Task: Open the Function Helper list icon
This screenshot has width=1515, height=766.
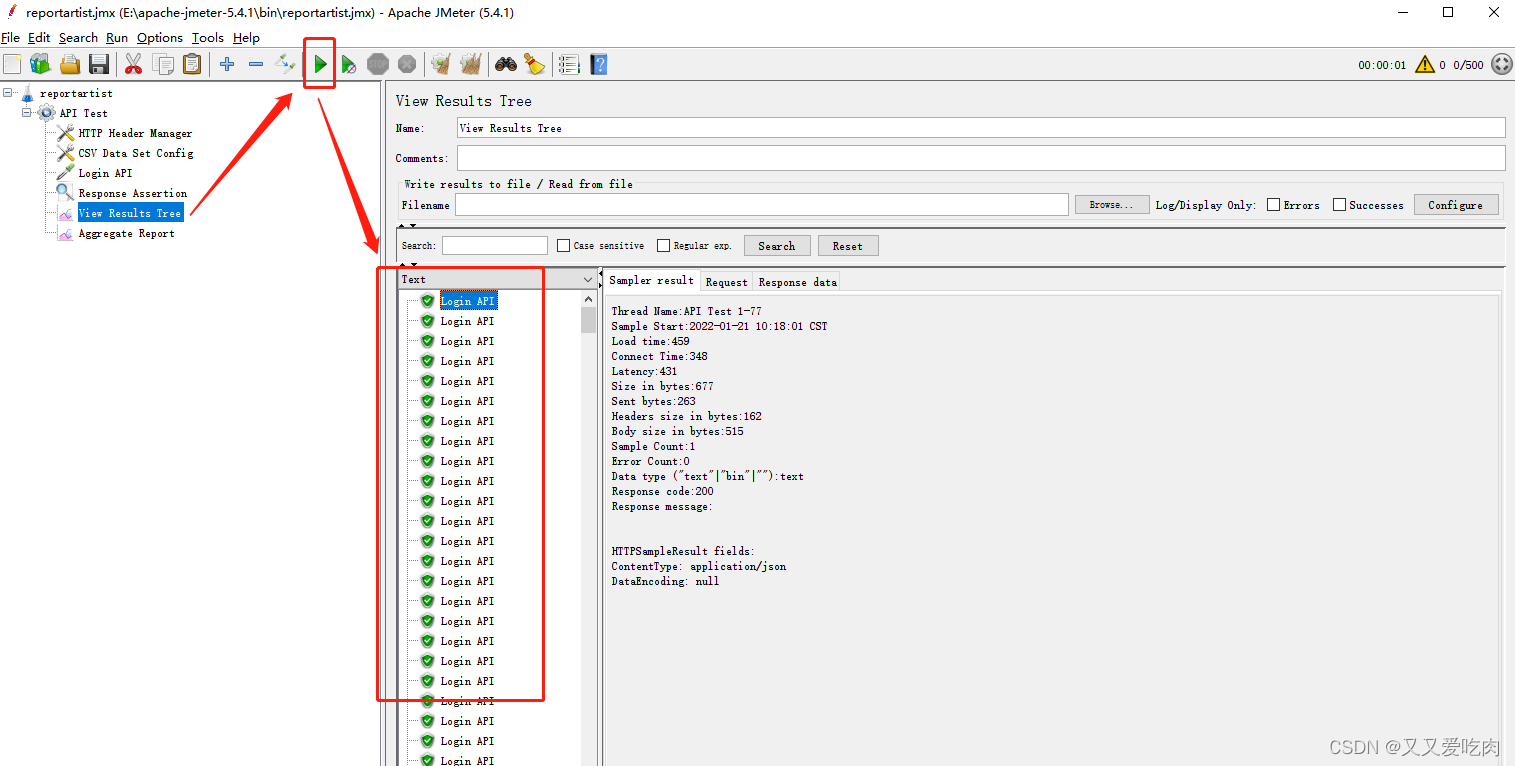Action: [569, 64]
